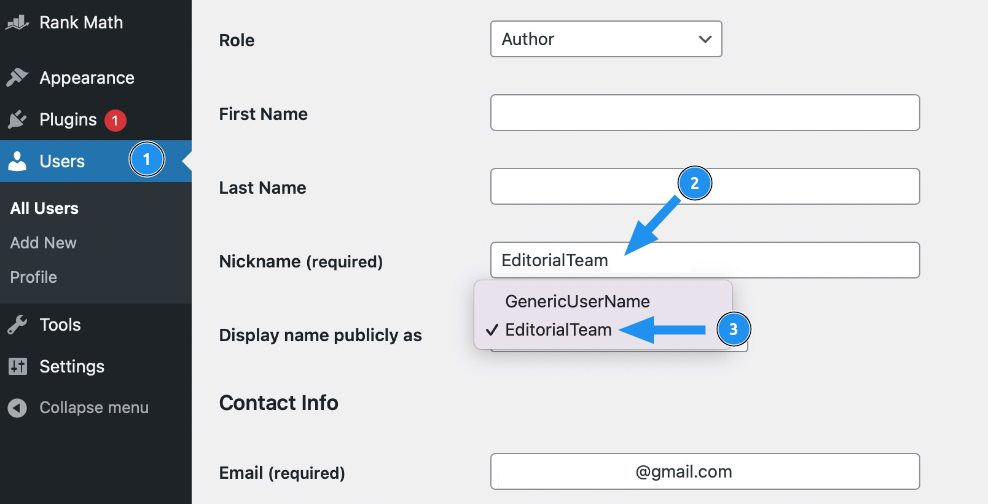The image size is (988, 504).
Task: Click the Users person icon
Action: tap(18, 161)
